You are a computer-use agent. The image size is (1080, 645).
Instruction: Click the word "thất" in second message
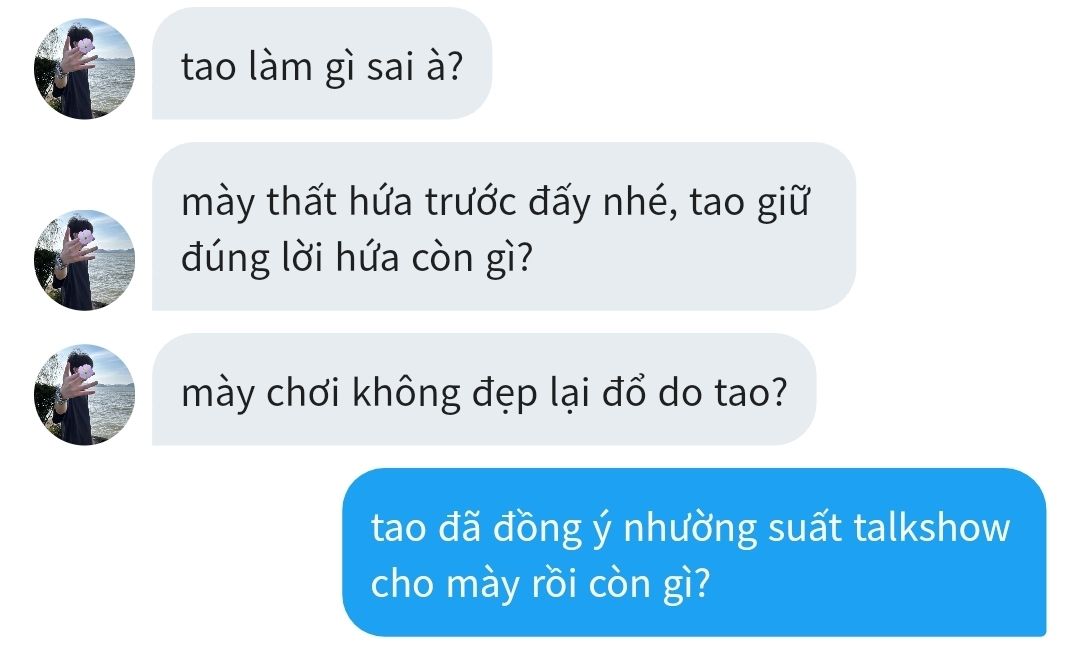pyautogui.click(x=301, y=202)
